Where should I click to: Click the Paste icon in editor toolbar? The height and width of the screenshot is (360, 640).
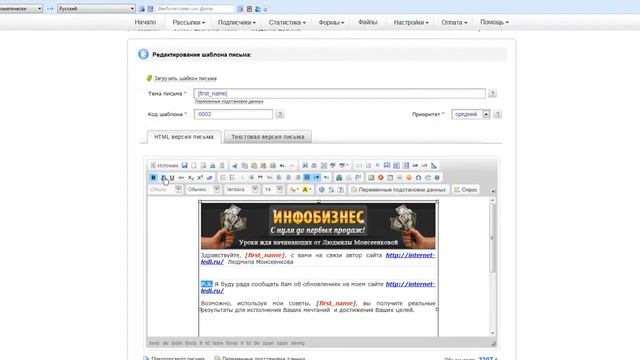point(254,165)
